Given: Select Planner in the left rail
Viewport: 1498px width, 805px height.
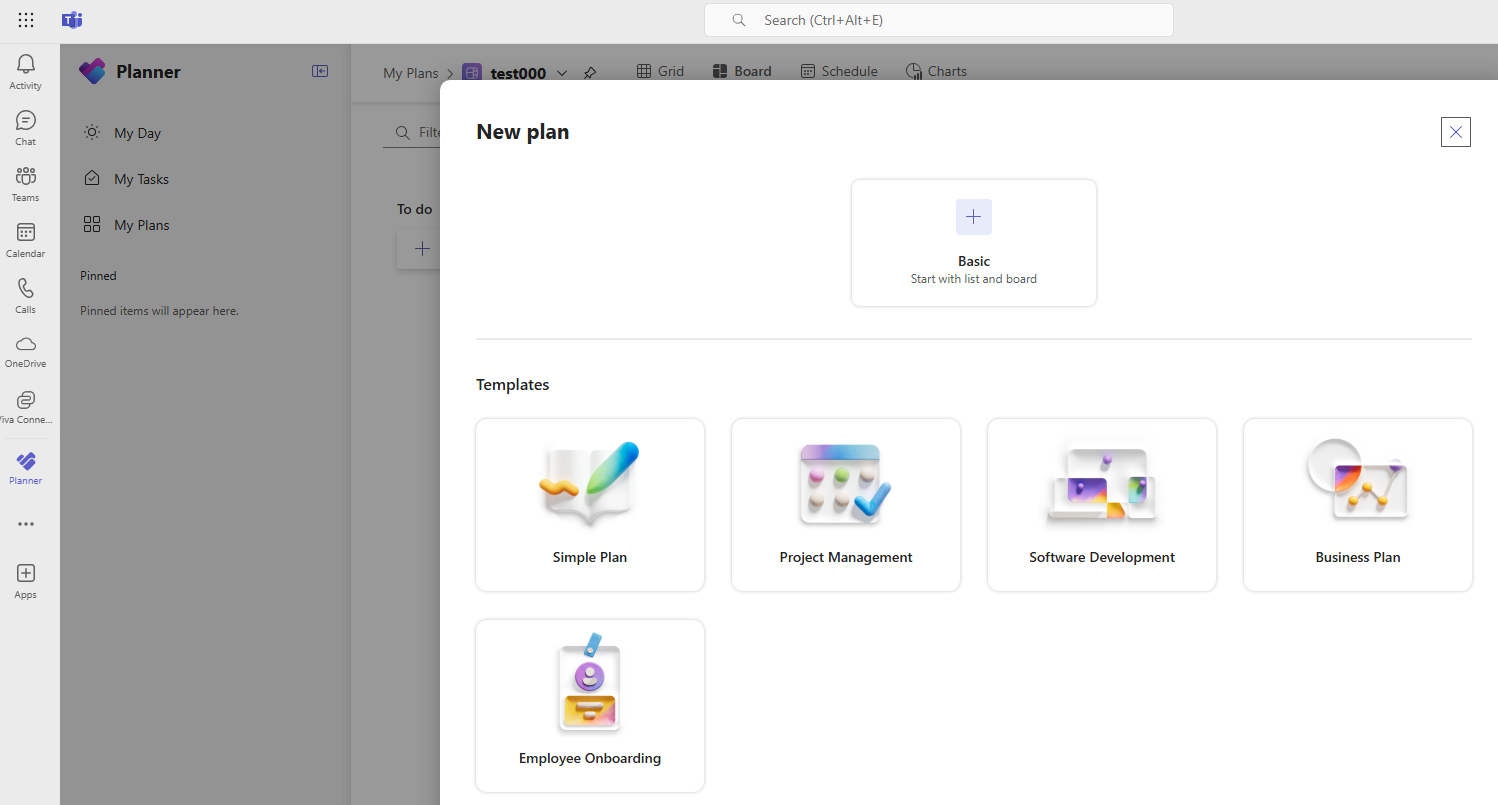Looking at the screenshot, I should (26, 468).
